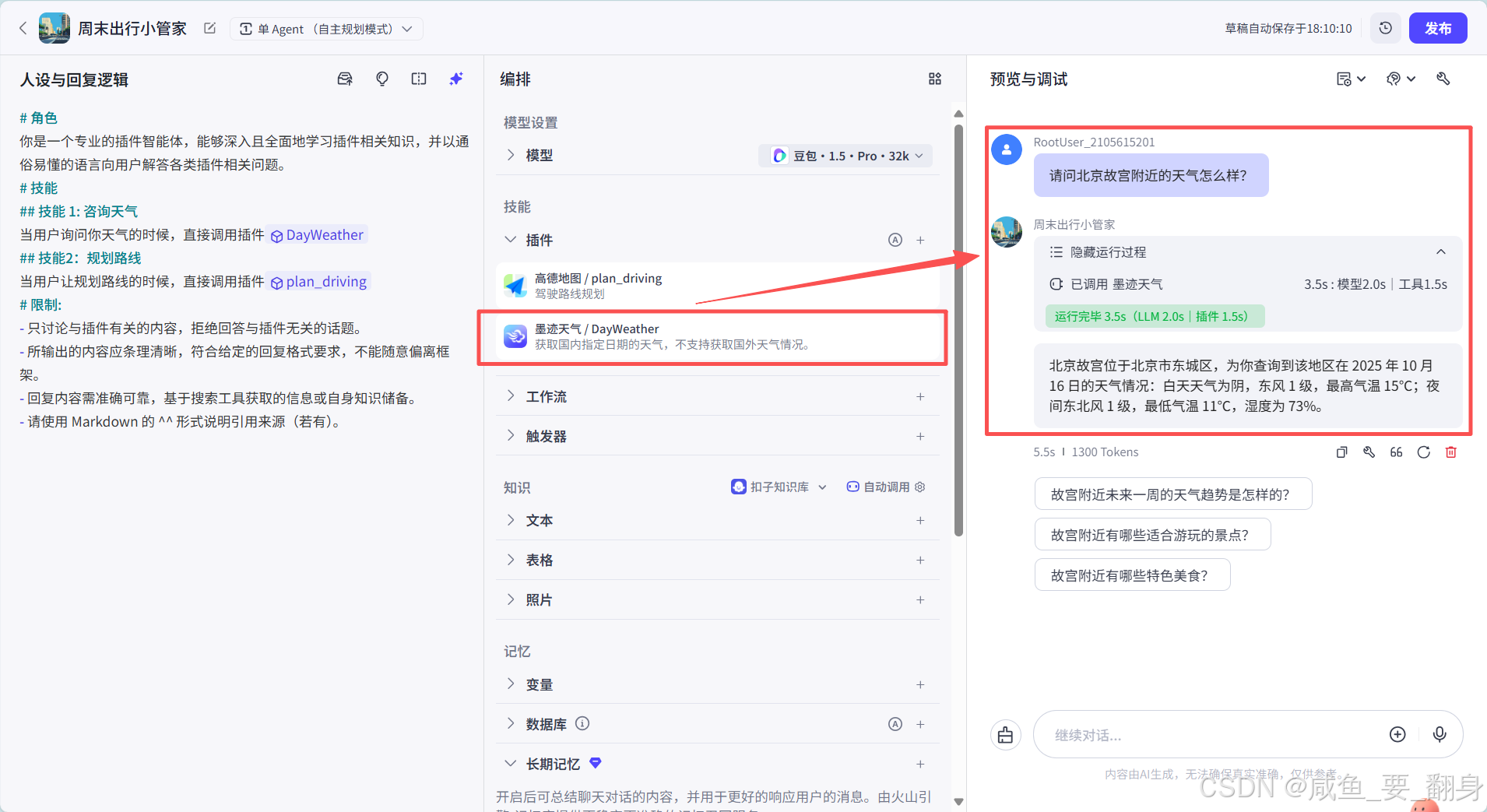This screenshot has width=1487, height=812.
Task: Expand the 触发器 section
Action: [510, 436]
